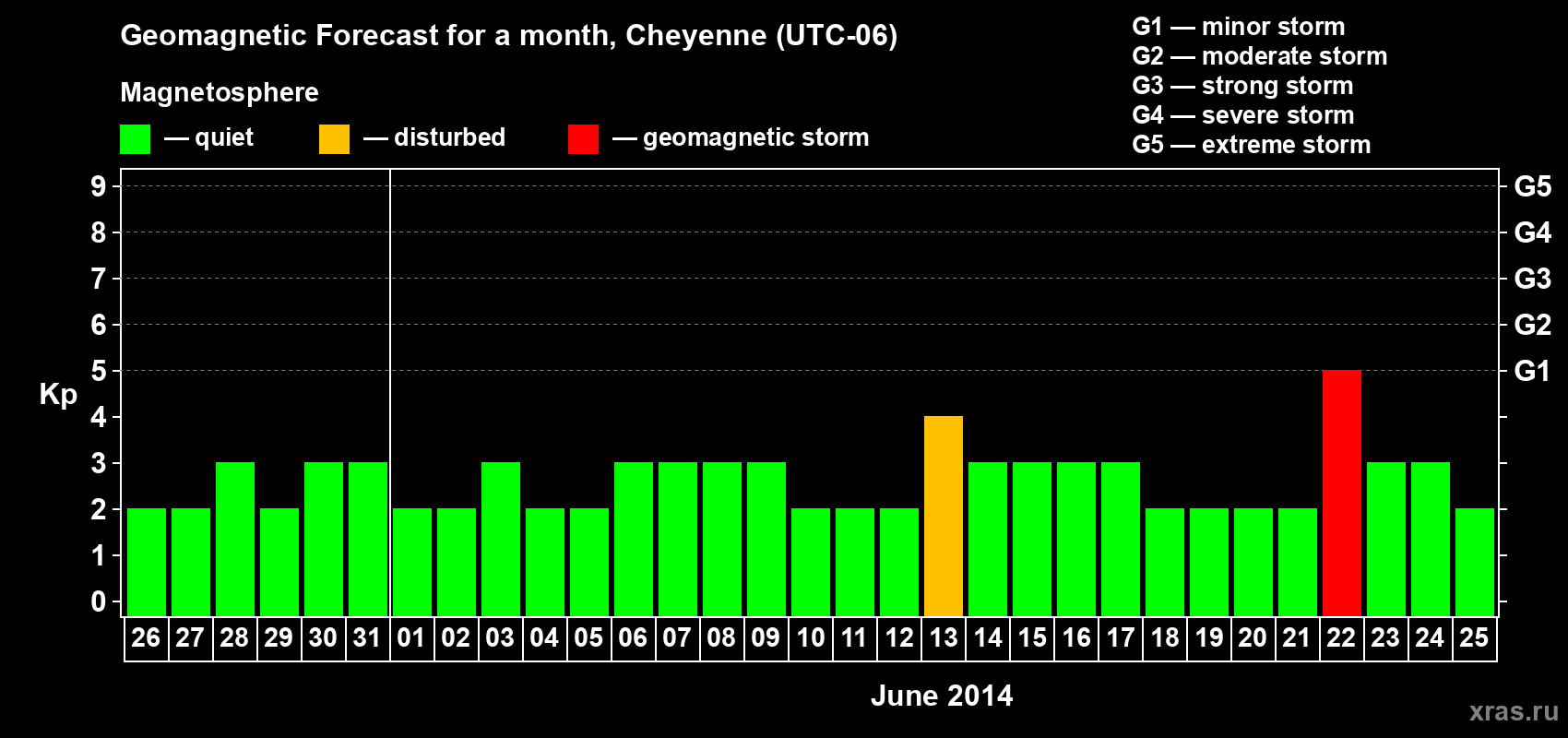Click the 'quiet' legend label
1568x738 pixels.
pos(224,137)
